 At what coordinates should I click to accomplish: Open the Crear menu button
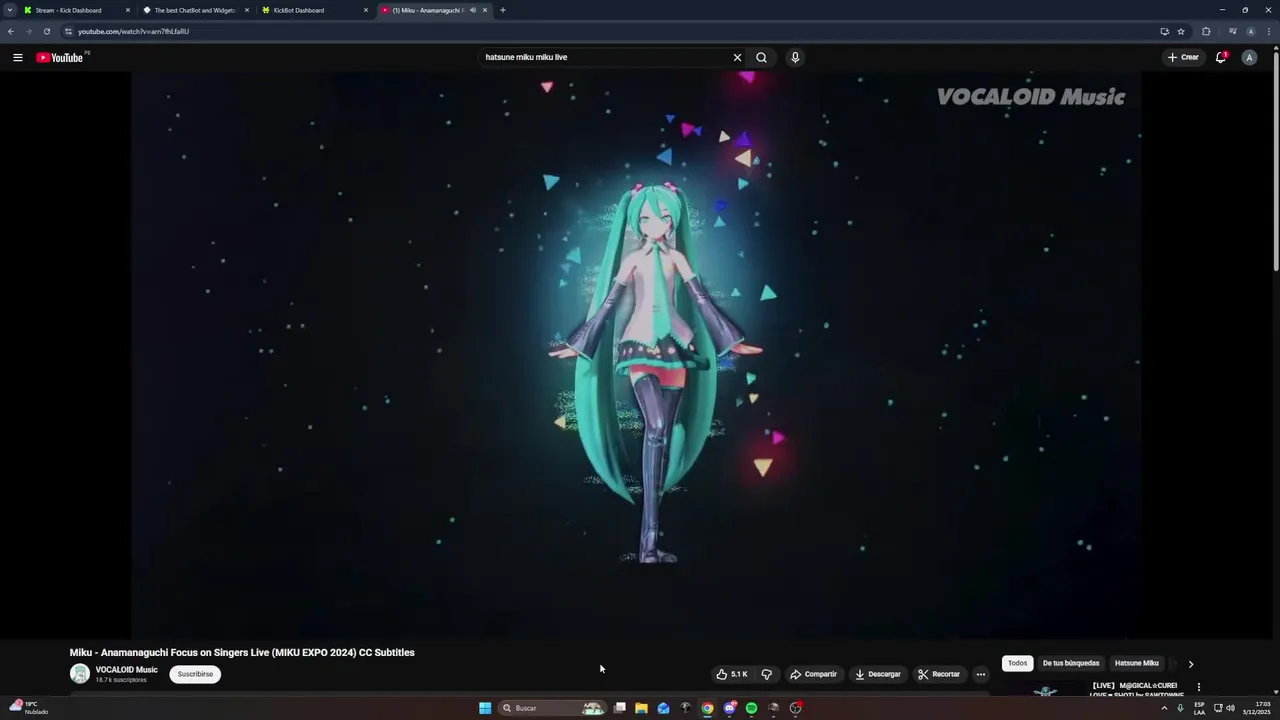(1183, 57)
